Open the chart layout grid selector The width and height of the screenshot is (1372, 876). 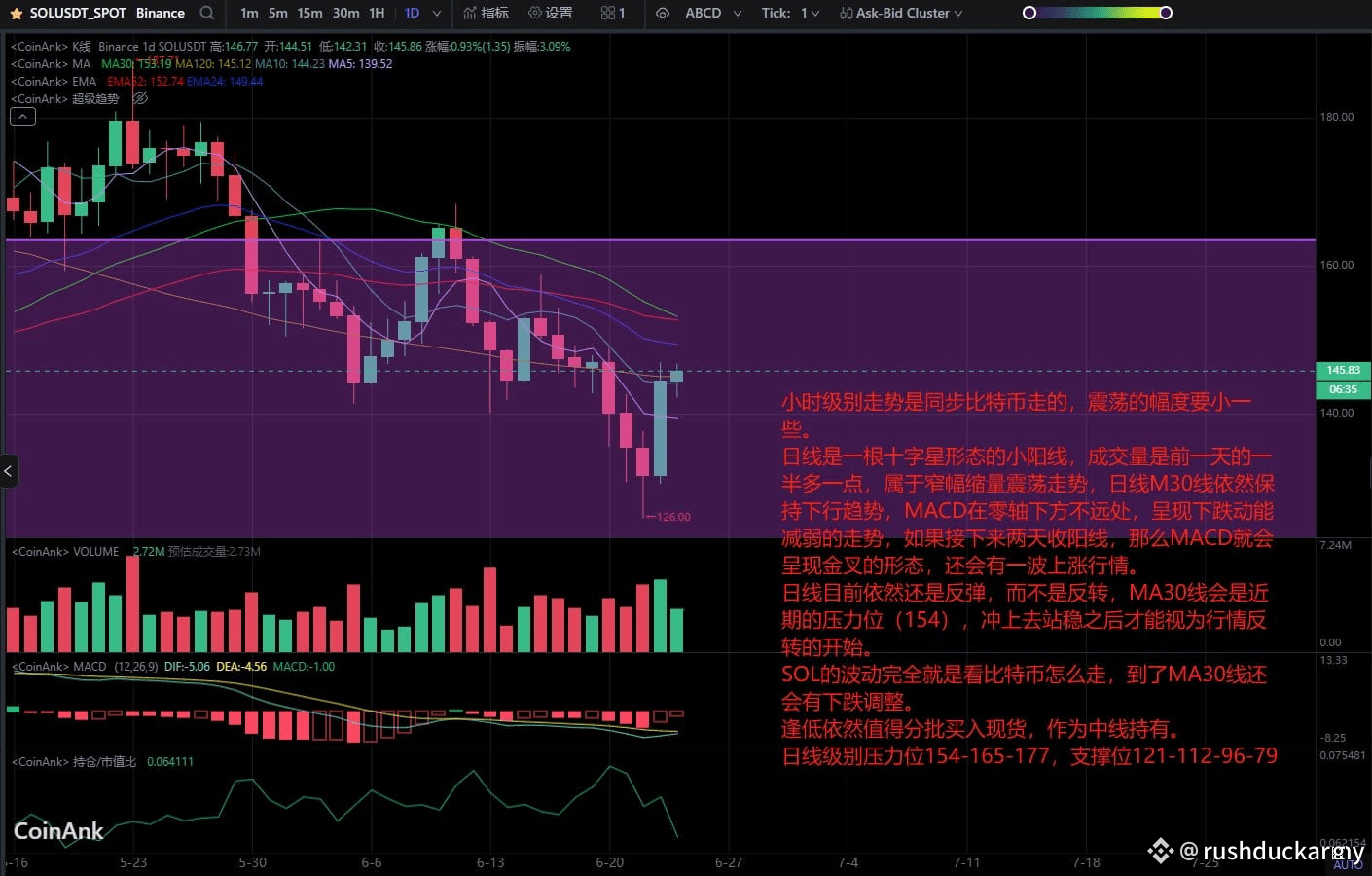pyautogui.click(x=612, y=13)
